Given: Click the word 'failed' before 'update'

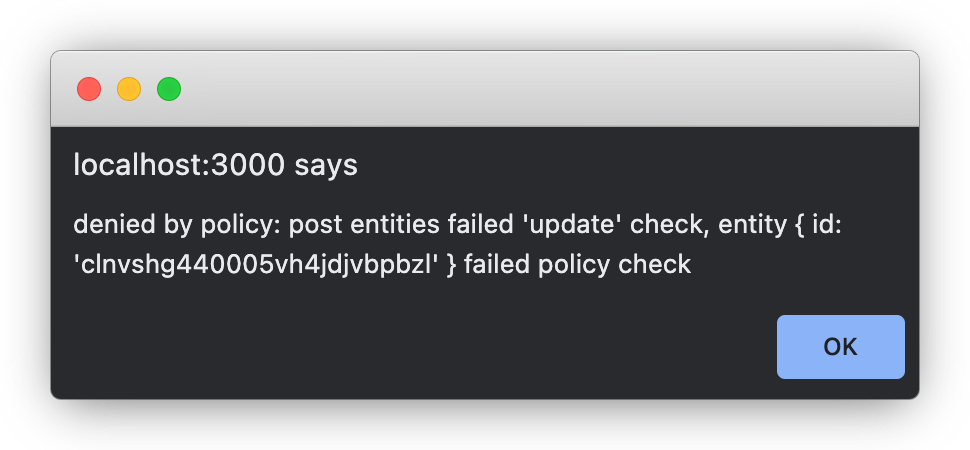Looking at the screenshot, I should tap(476, 225).
